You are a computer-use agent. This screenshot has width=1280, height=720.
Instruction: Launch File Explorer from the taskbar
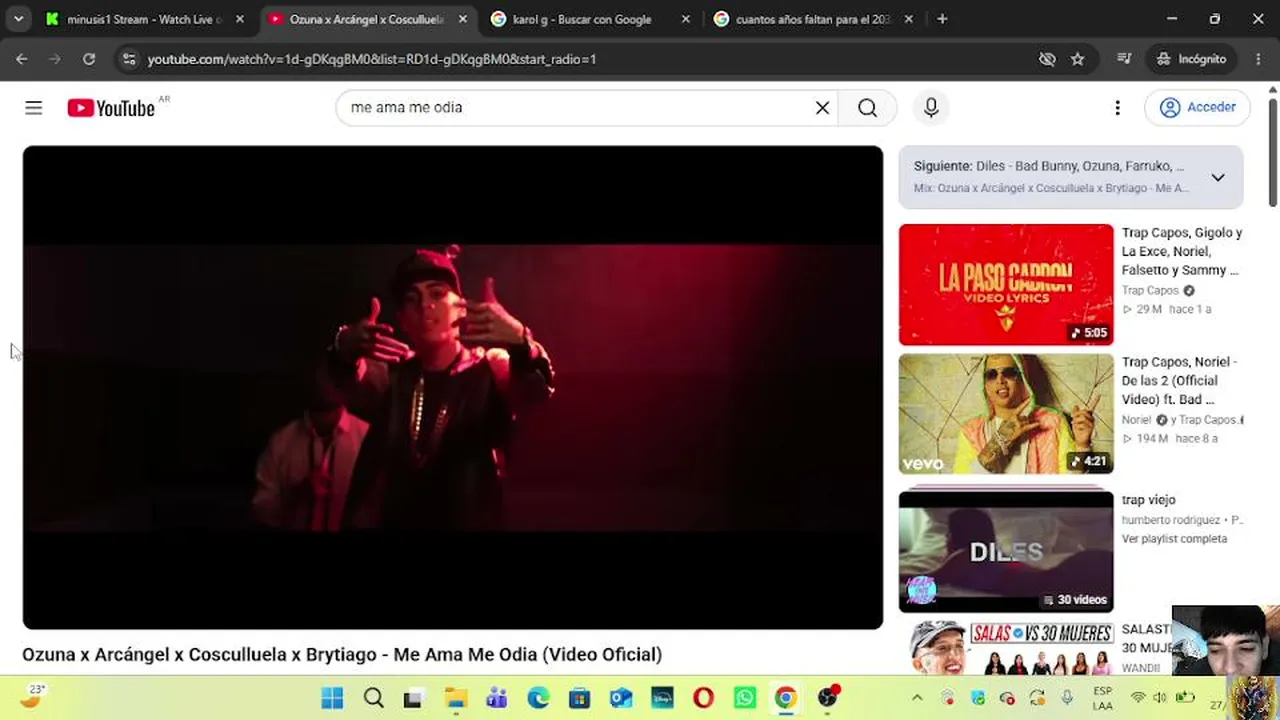point(455,698)
